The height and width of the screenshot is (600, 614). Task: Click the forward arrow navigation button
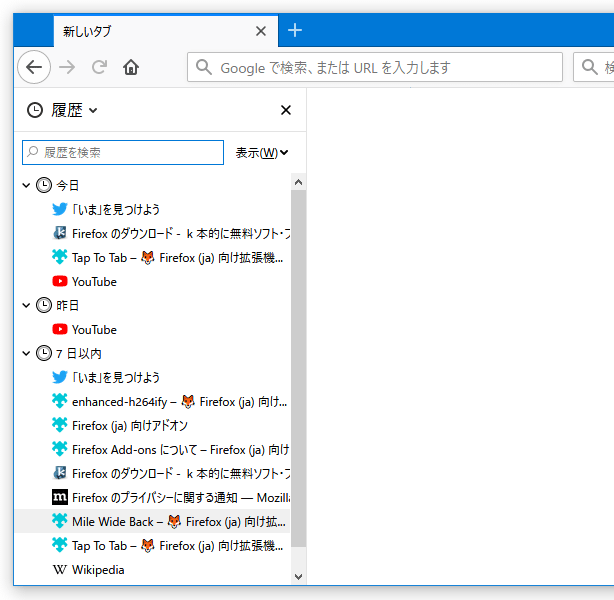[67, 67]
